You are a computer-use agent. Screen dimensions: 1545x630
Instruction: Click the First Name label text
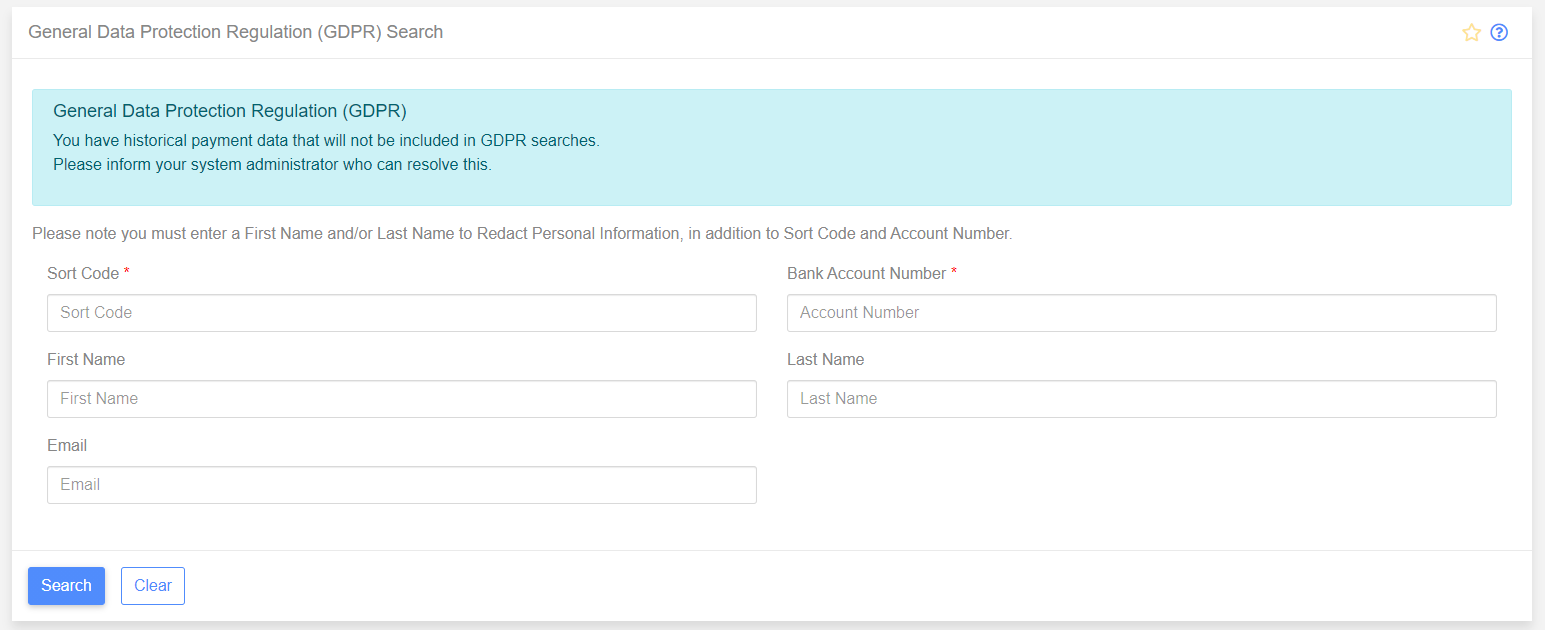86,360
